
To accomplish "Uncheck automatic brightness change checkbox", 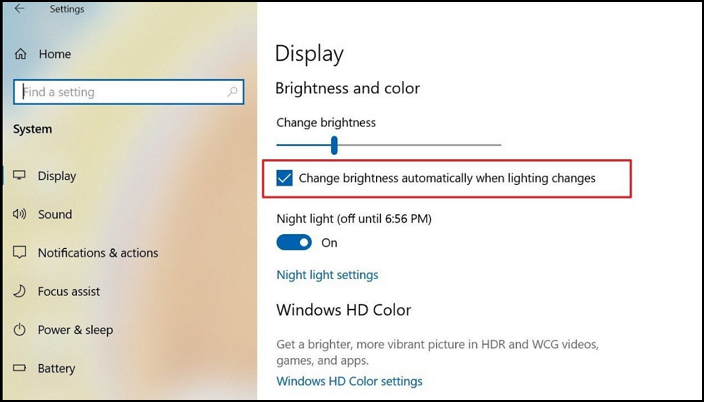I will pos(284,178).
